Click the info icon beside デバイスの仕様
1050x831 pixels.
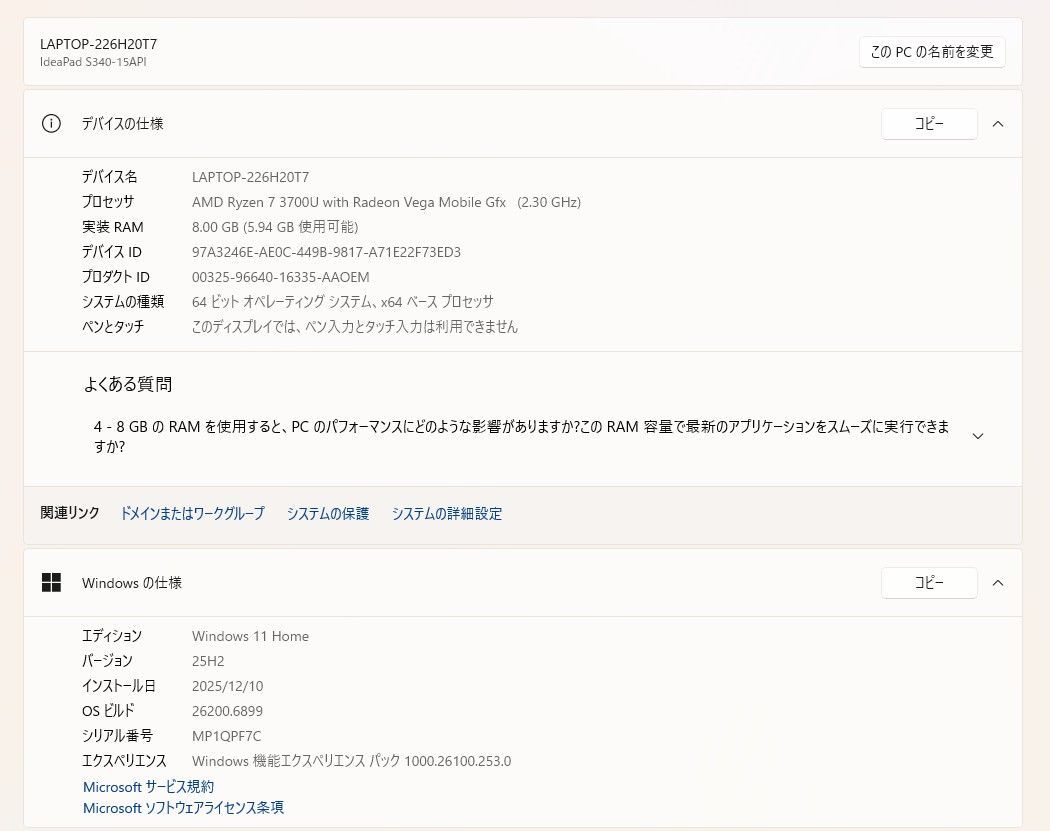(51, 124)
